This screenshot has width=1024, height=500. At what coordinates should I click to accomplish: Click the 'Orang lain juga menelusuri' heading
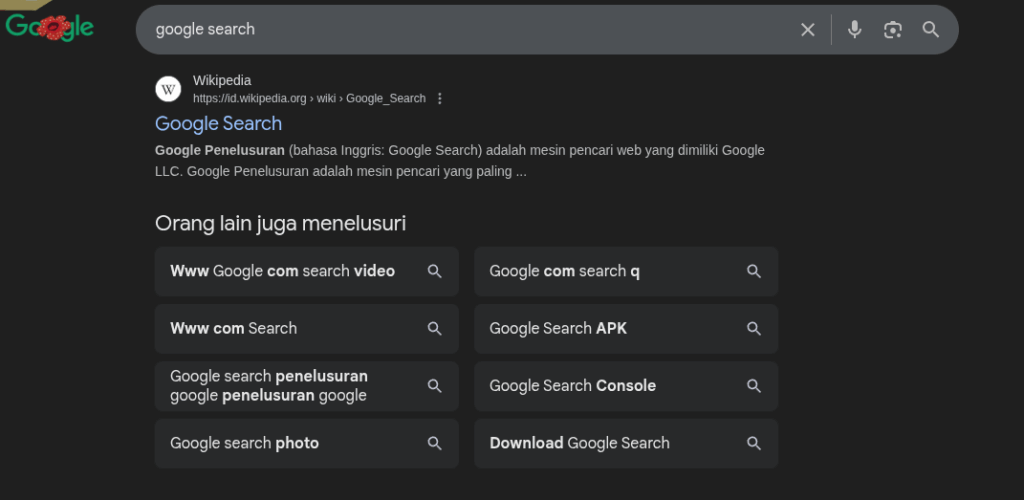[281, 223]
